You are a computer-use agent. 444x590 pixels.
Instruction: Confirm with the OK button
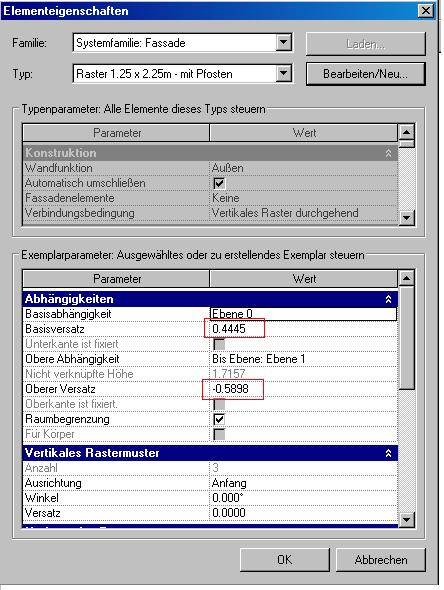(284, 560)
